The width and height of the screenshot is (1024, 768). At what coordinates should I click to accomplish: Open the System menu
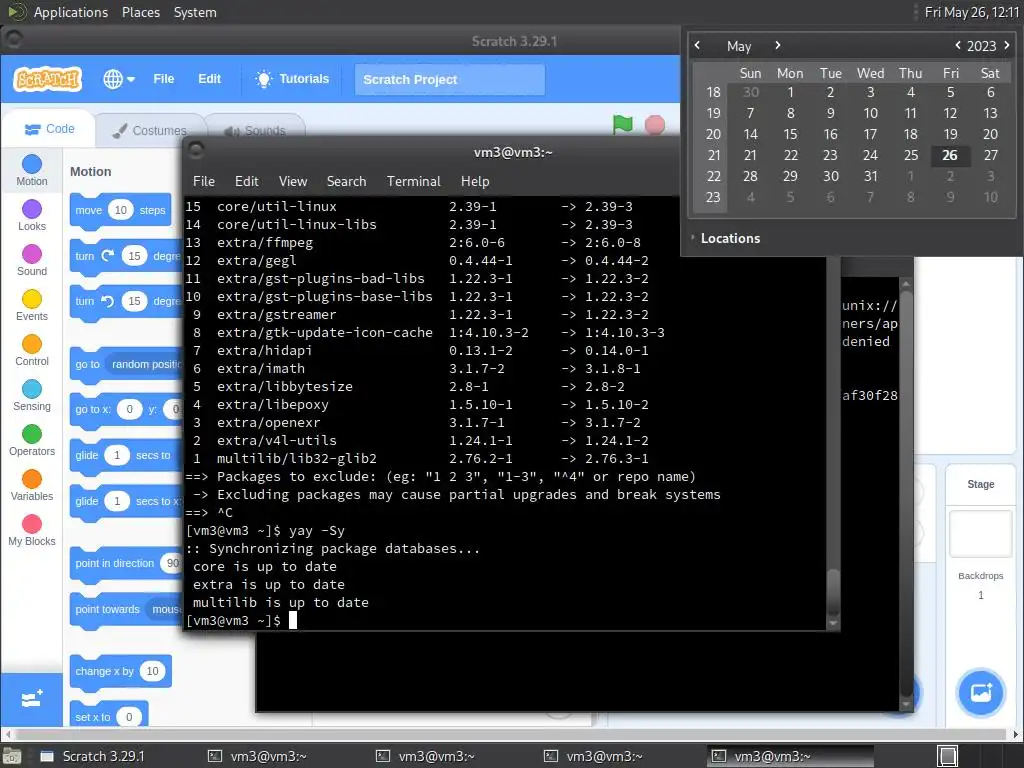(195, 12)
